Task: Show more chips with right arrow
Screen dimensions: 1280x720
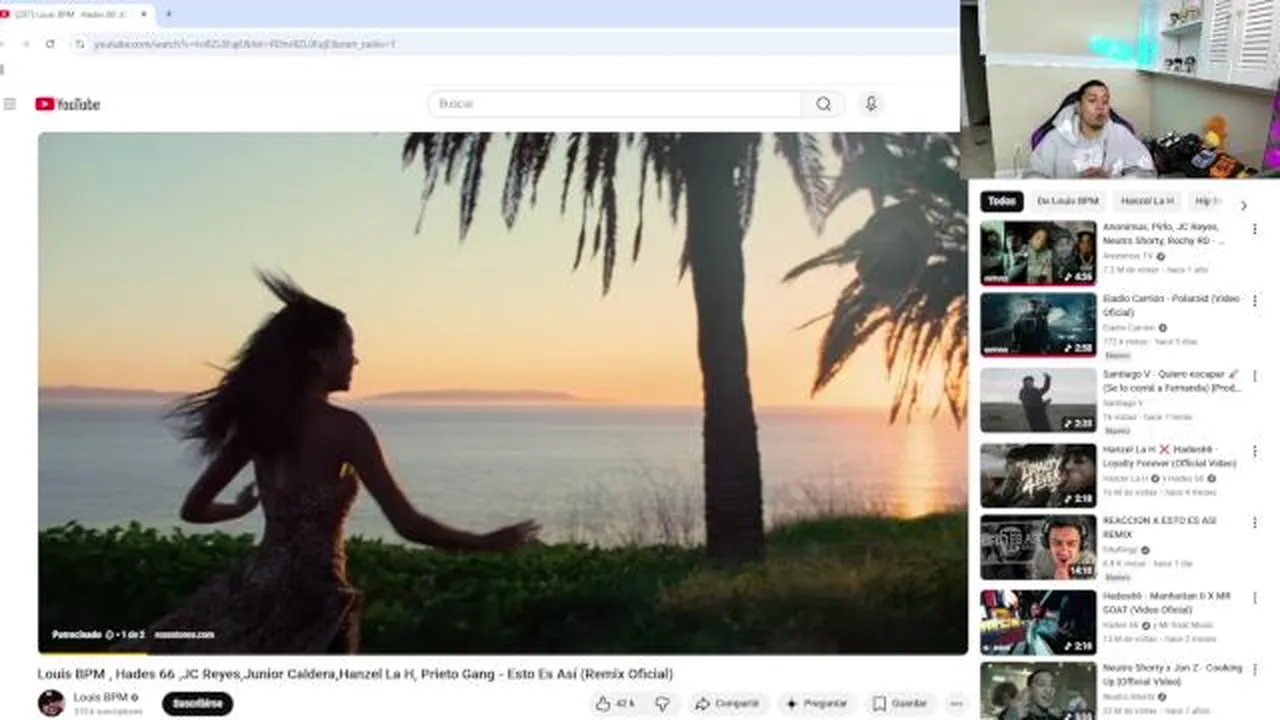Action: pos(1243,205)
